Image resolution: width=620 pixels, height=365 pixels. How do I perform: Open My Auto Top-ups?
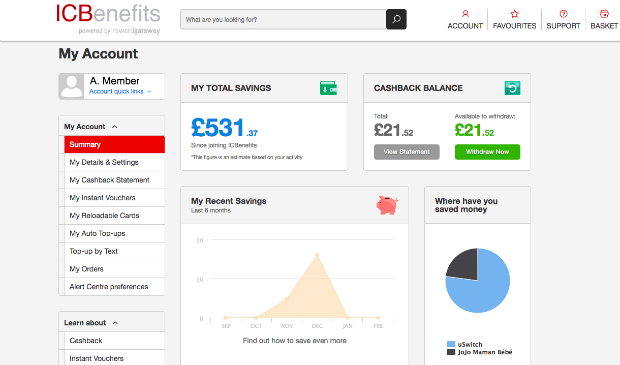coord(114,233)
